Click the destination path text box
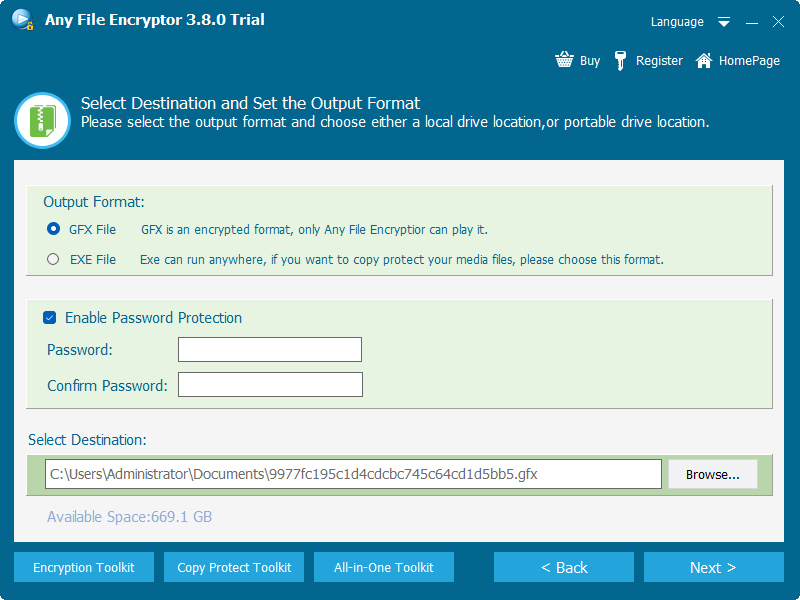 click(x=353, y=474)
